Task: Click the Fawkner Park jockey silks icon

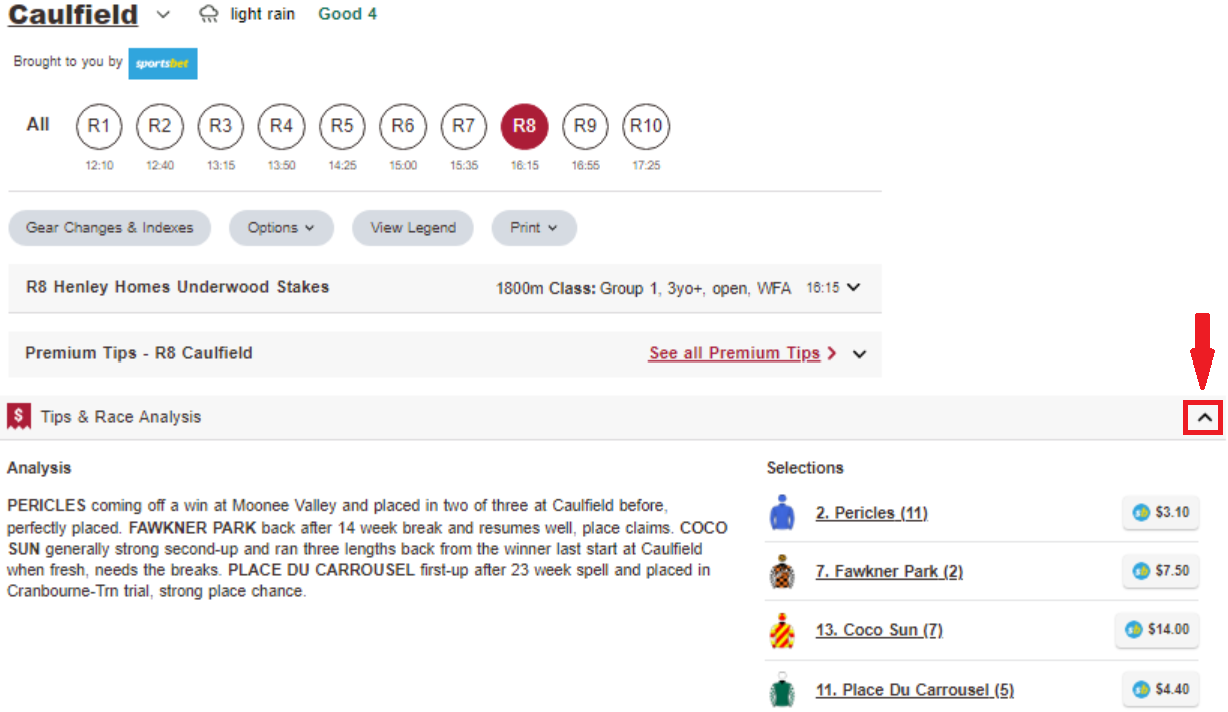Action: coord(781,571)
